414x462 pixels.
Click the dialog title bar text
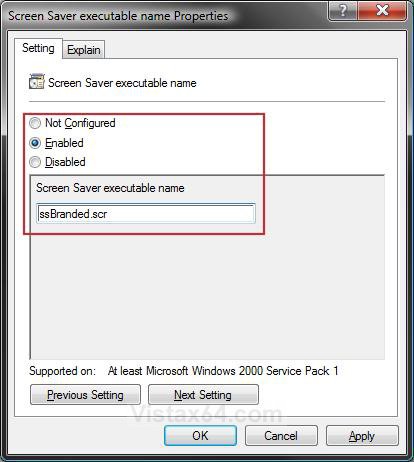pos(118,16)
